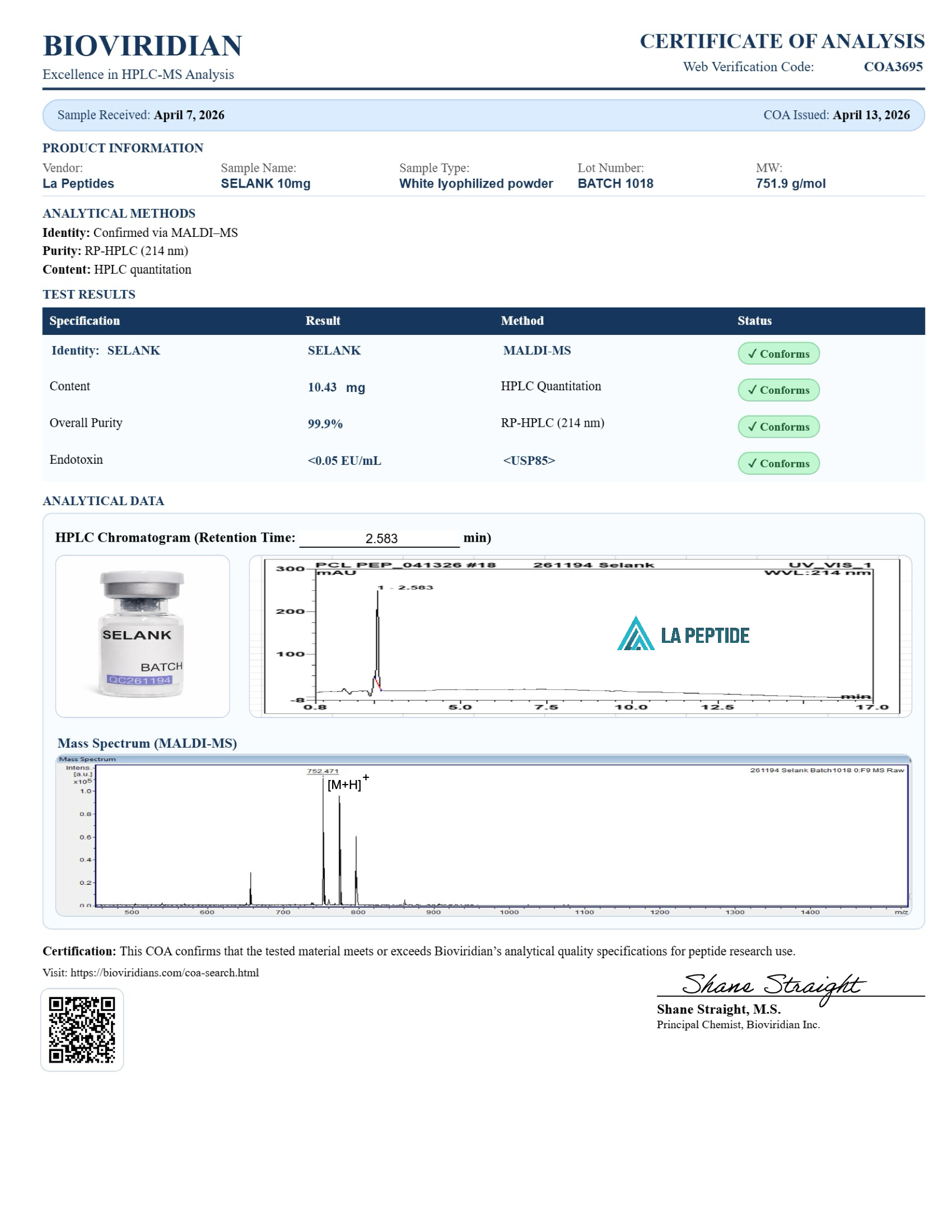This screenshot has width=952, height=1232.
Task: Click the 10.43 mg content result
Action: [336, 388]
